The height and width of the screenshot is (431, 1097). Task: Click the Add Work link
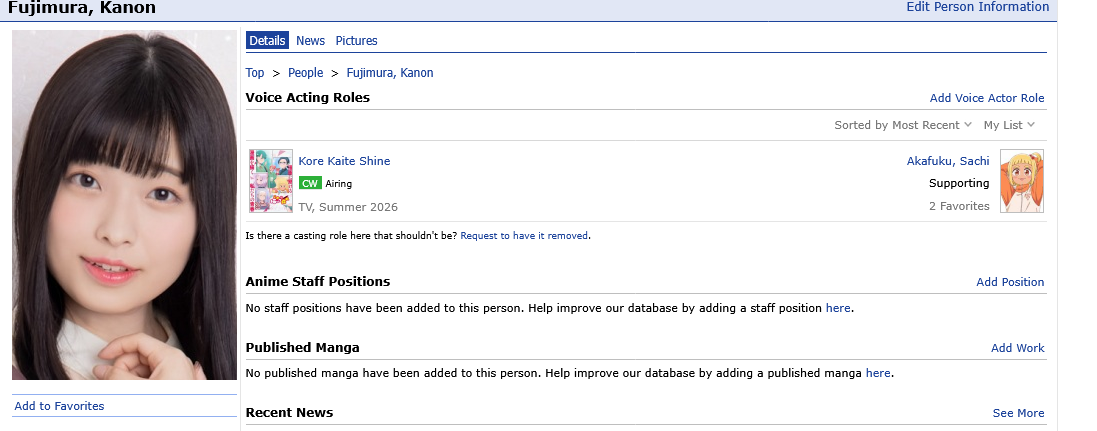point(1017,348)
